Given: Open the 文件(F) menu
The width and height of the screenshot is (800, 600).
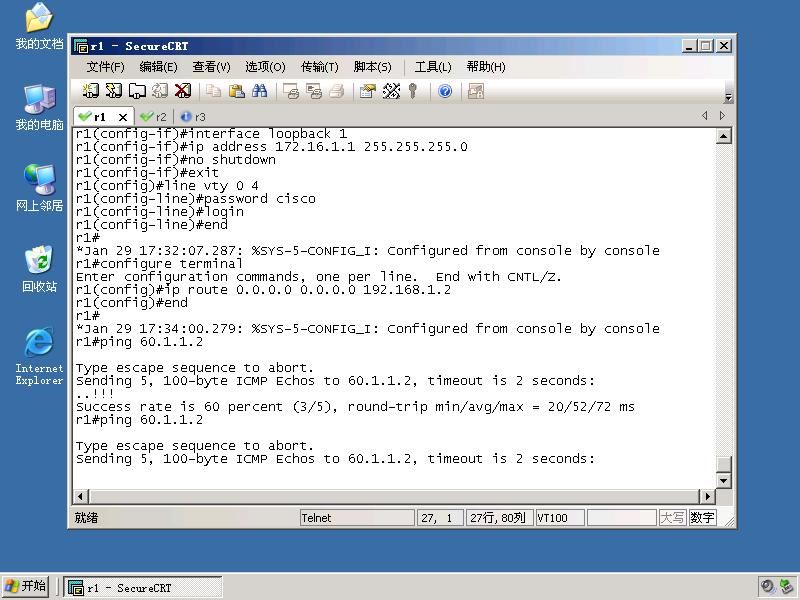Looking at the screenshot, I should 106,67.
